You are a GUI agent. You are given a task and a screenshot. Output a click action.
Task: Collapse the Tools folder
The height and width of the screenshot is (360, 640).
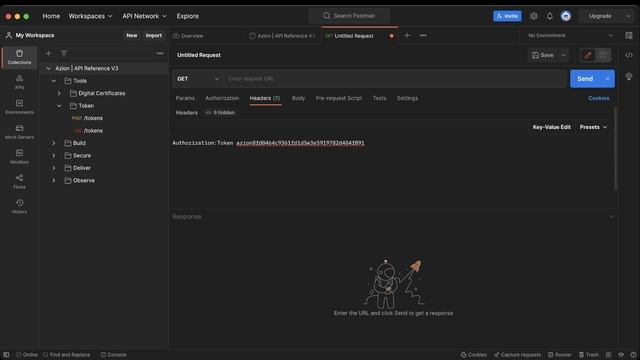click(x=53, y=81)
